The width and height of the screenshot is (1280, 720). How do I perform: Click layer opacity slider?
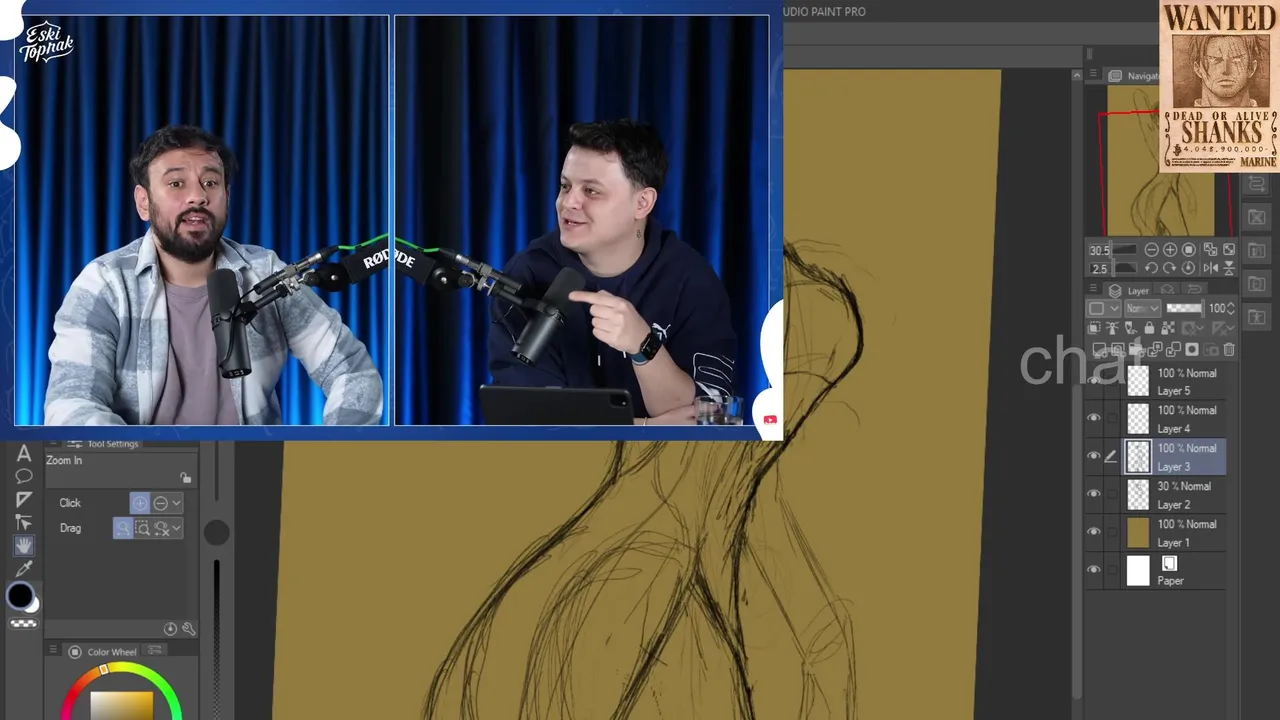pos(1186,308)
